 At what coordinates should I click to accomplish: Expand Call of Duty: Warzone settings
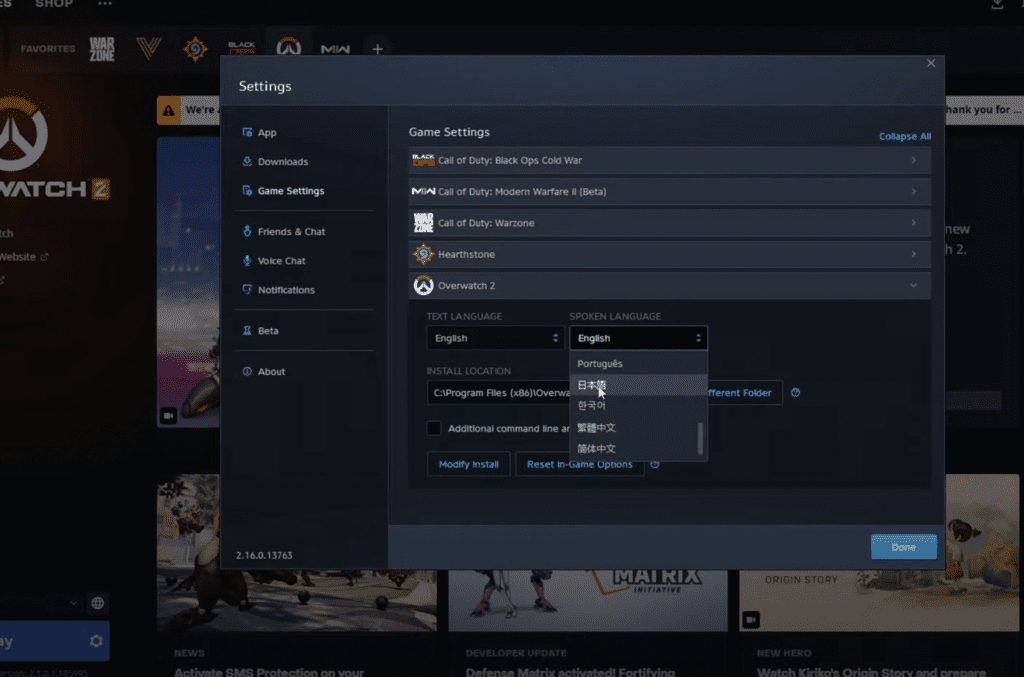tap(669, 223)
